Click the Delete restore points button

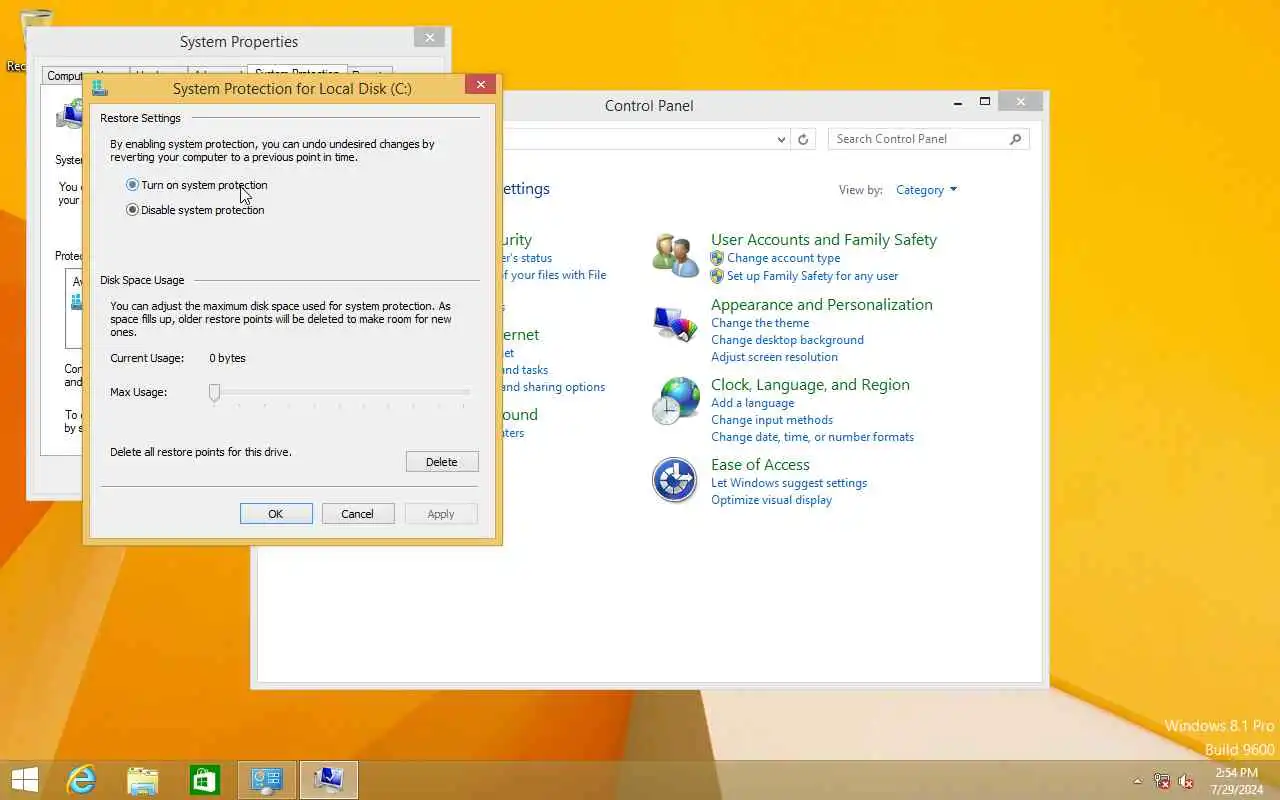(x=442, y=462)
